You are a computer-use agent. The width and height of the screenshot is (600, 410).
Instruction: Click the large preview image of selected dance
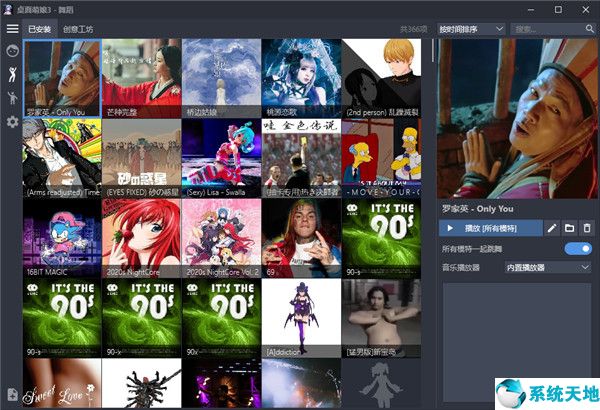point(517,118)
